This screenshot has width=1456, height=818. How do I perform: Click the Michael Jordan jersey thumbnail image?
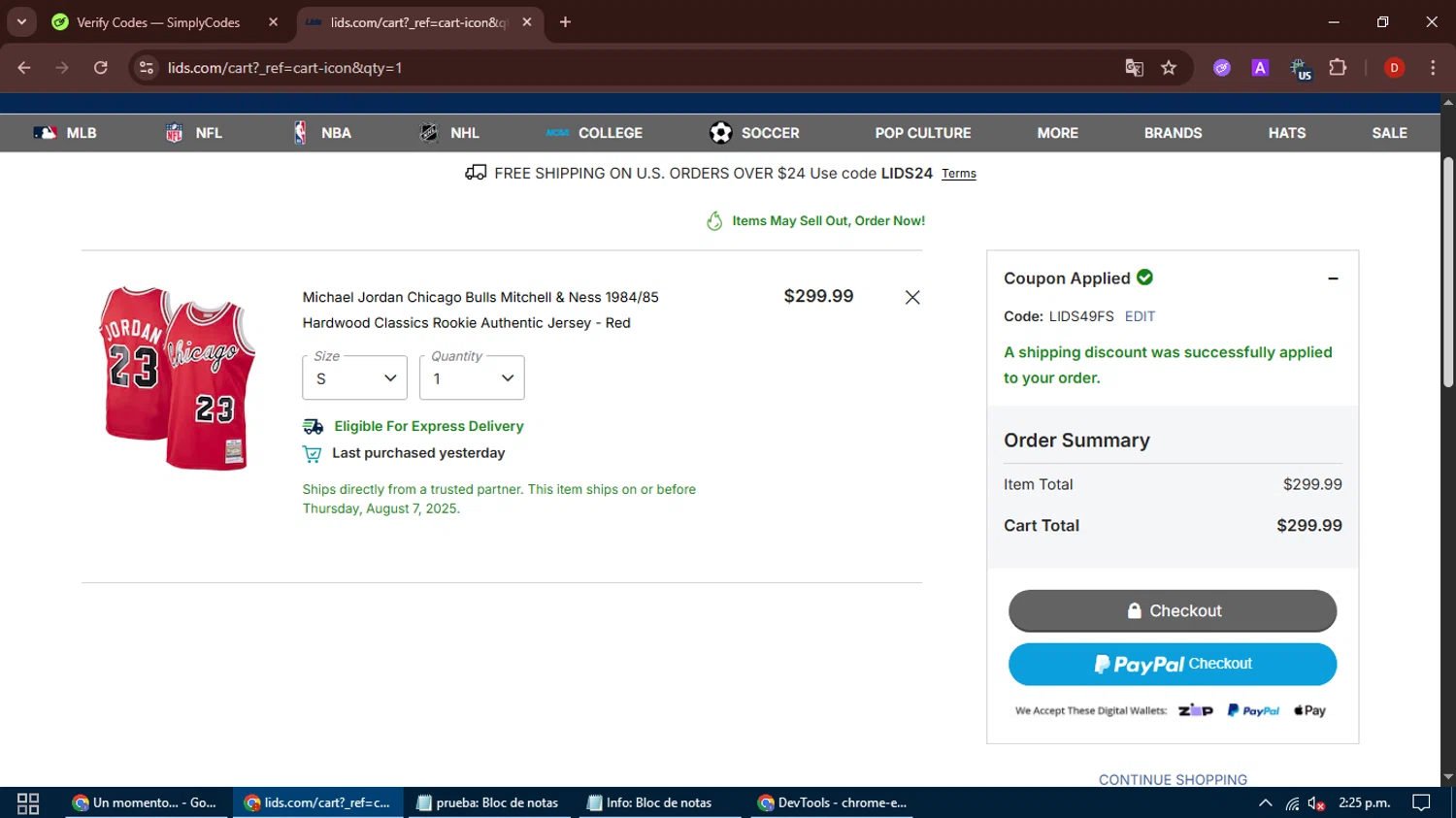(178, 378)
